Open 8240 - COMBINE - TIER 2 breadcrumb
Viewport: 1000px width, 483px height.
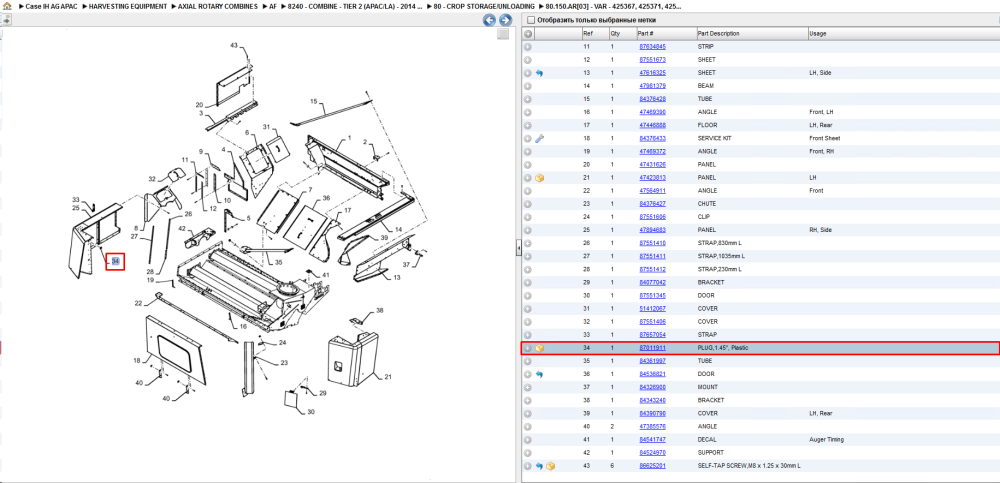pyautogui.click(x=355, y=6)
